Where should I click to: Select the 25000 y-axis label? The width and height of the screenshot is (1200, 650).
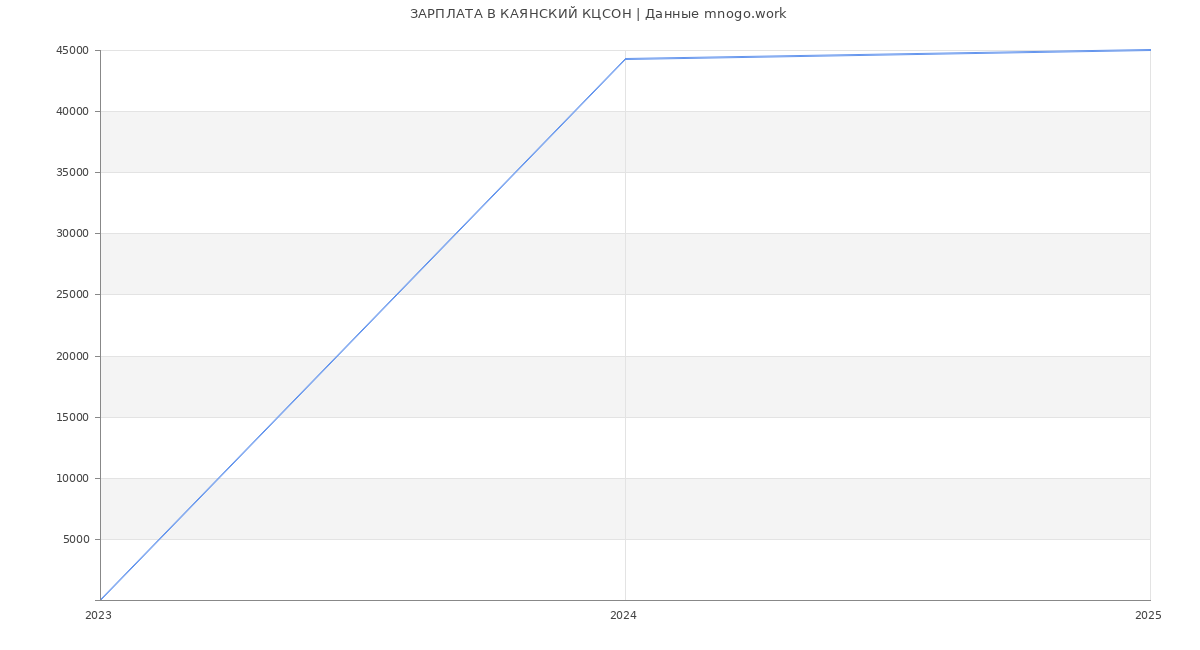tap(72, 295)
